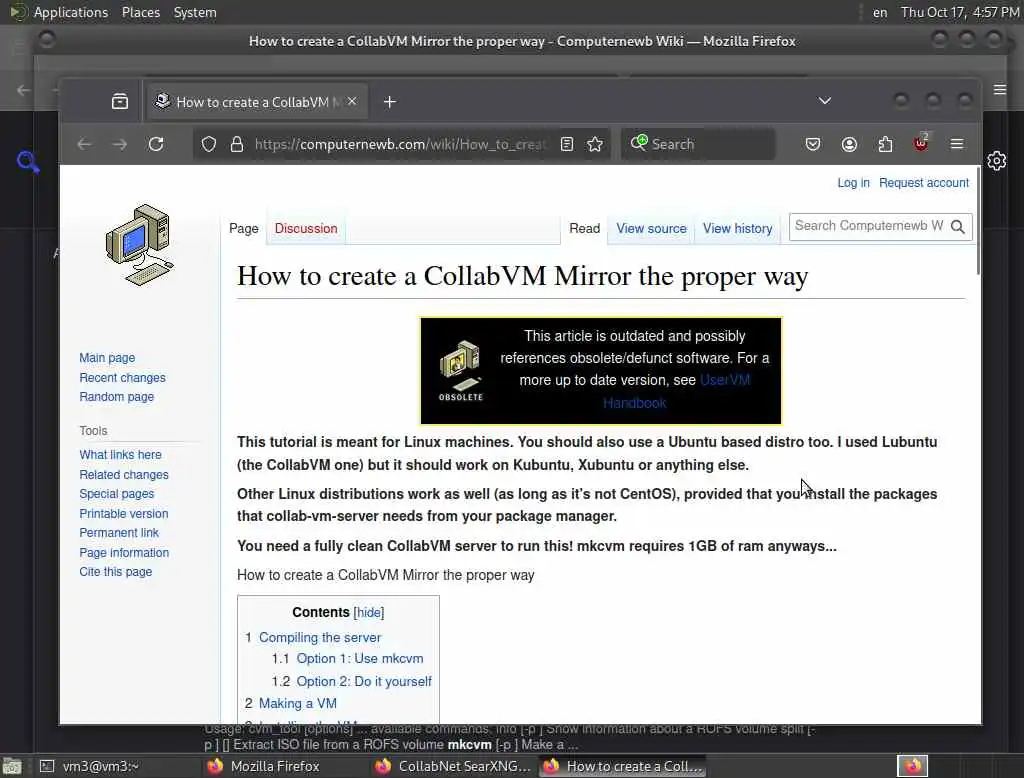Jump to Making a VM section
This screenshot has width=1024, height=778.
pos(298,704)
